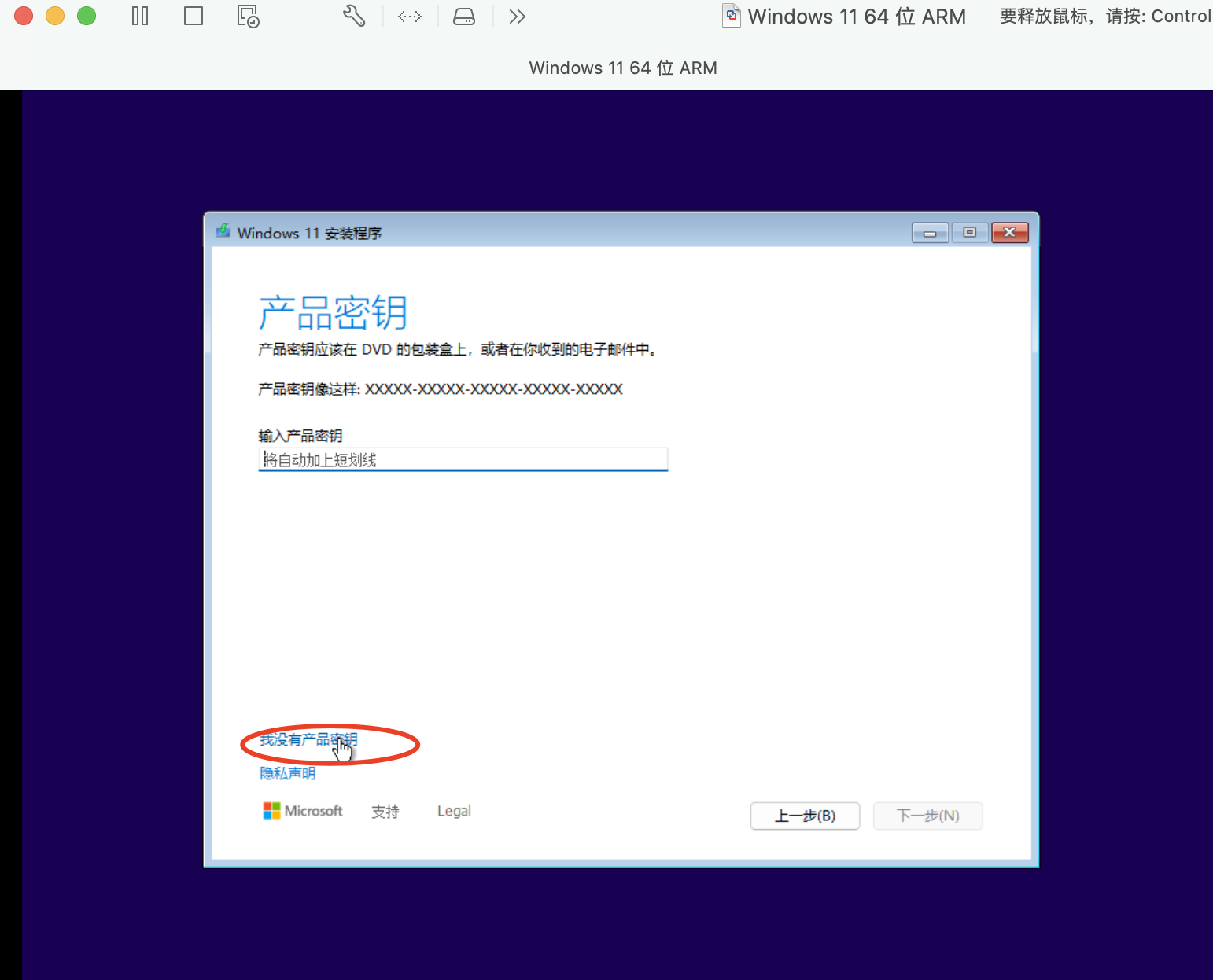Click the Windows setup icon in the dialog title bar

[x=223, y=231]
